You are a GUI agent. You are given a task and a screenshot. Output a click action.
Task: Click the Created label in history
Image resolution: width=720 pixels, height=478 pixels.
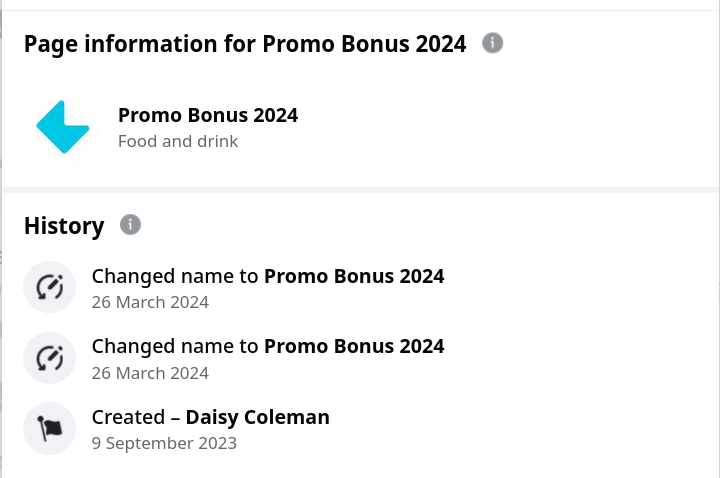128,417
